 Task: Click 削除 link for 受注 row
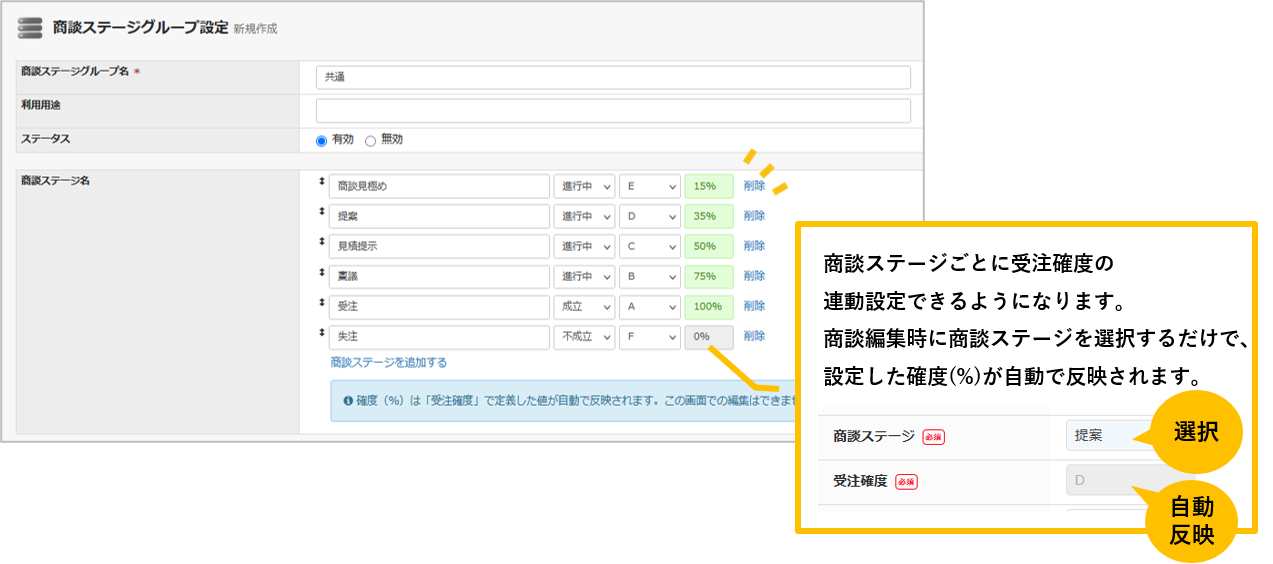[x=754, y=306]
